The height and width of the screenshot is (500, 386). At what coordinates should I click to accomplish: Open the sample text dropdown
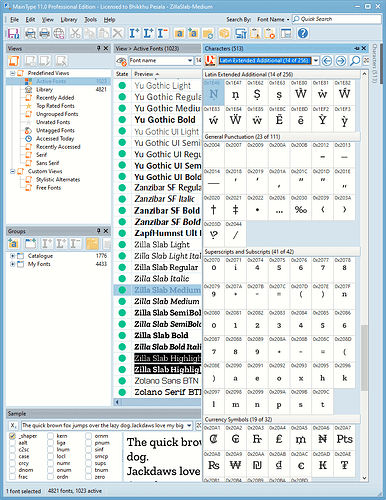click(x=189, y=425)
